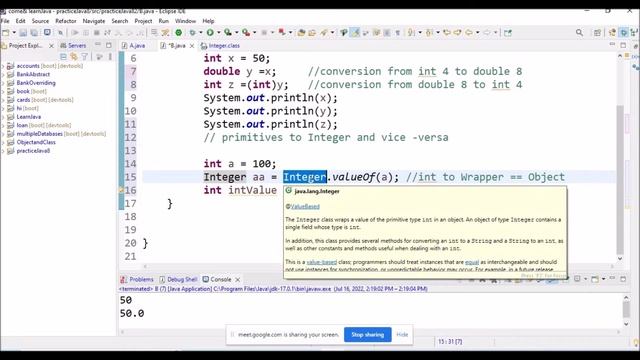The width and height of the screenshot is (640, 360).
Task: Toggle Mark Occurrences toolbar button
Action: pyautogui.click(x=355, y=33)
